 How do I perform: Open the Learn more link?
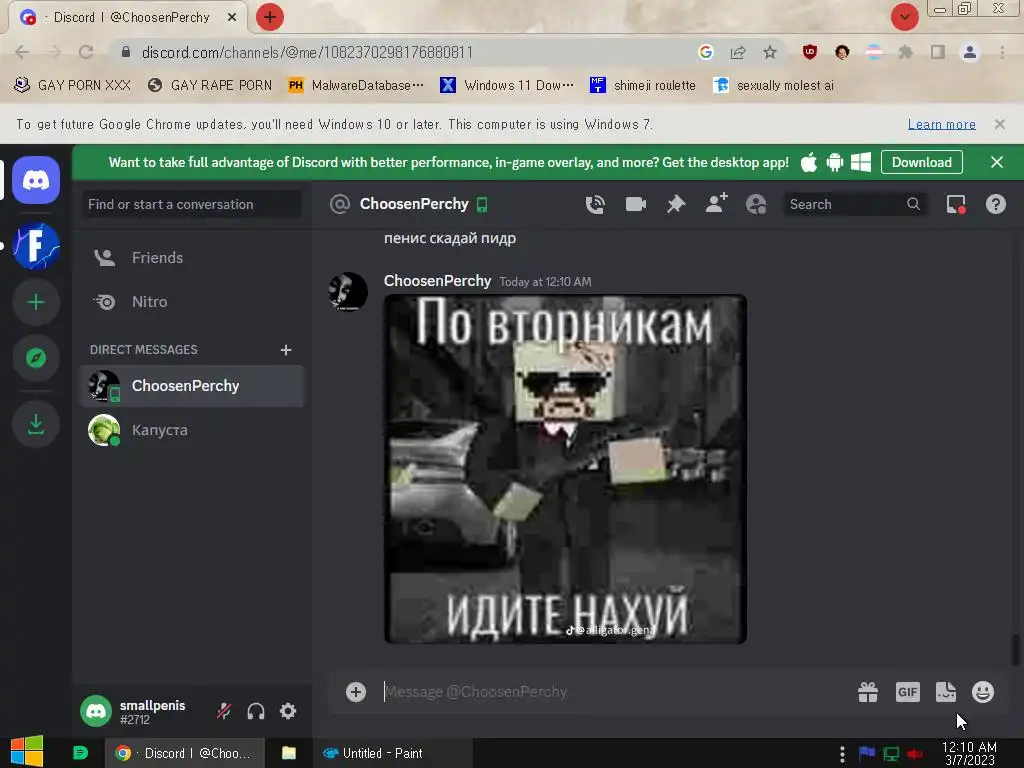point(942,124)
